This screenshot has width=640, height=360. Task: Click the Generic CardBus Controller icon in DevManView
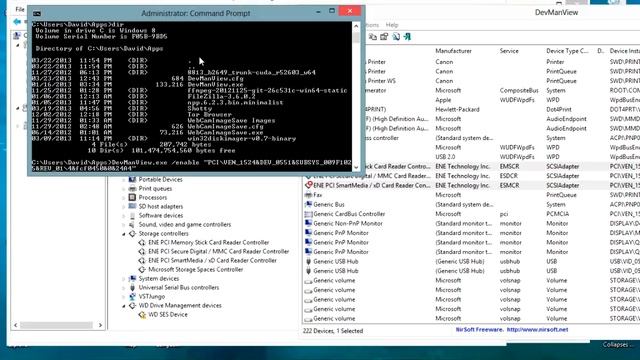309,214
